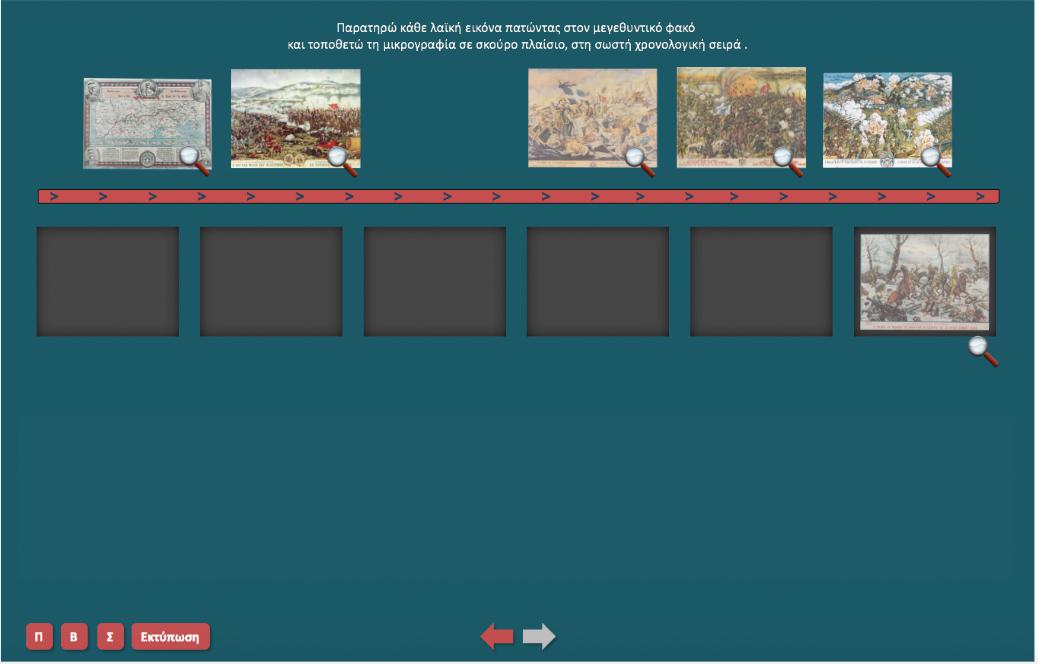Screen dimensions: 1038x664
Task: Open magnifier on the explosion battle painting
Action: pyautogui.click(x=787, y=161)
